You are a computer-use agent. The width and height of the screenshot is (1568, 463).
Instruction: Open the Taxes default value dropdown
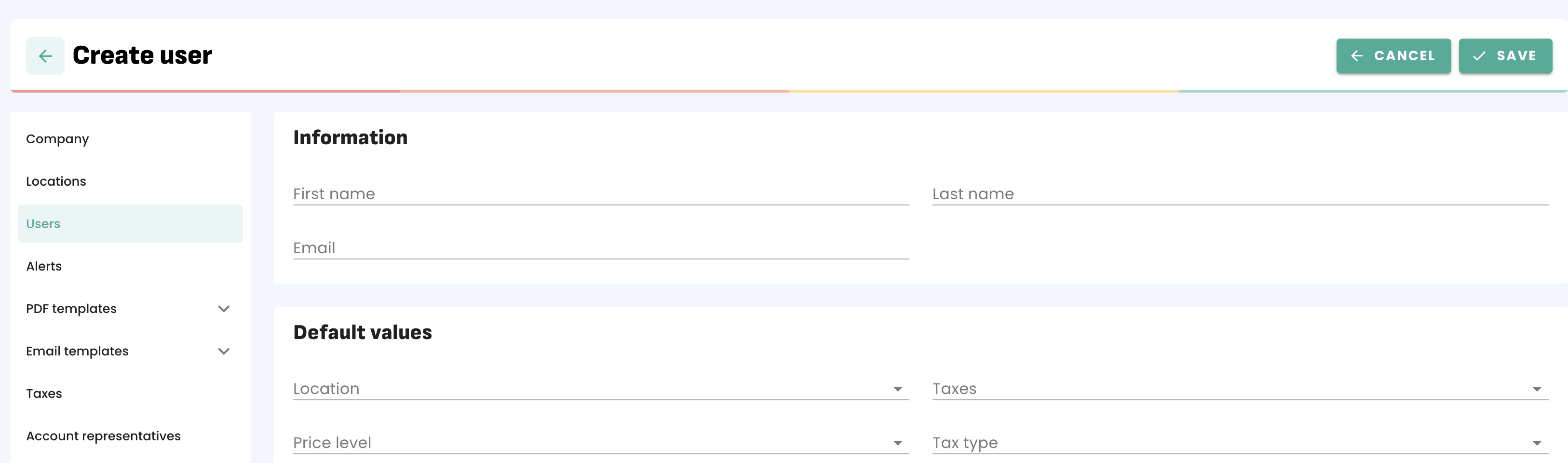(1230, 389)
